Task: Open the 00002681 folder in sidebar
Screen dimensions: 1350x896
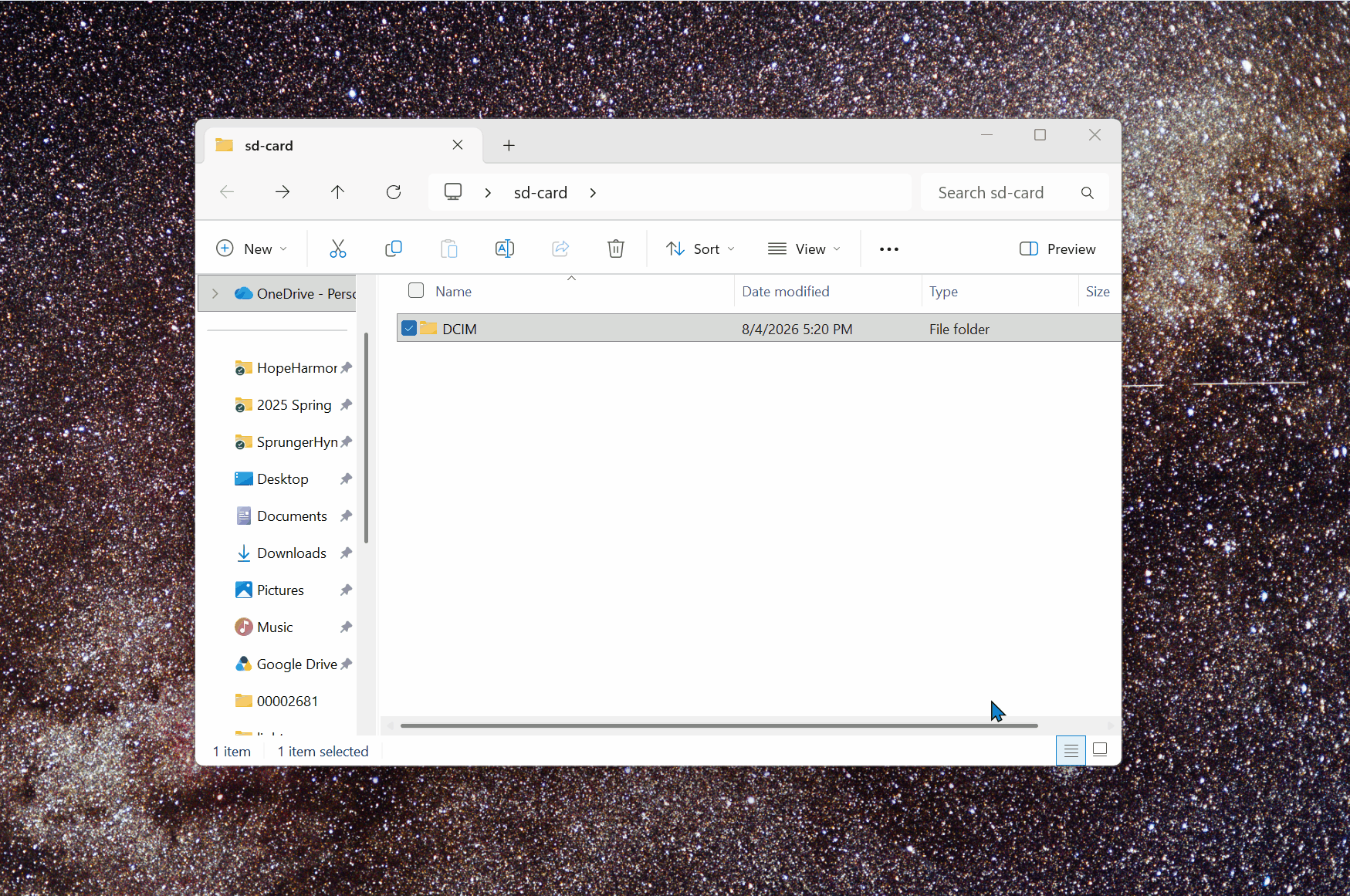Action: pyautogui.click(x=287, y=701)
